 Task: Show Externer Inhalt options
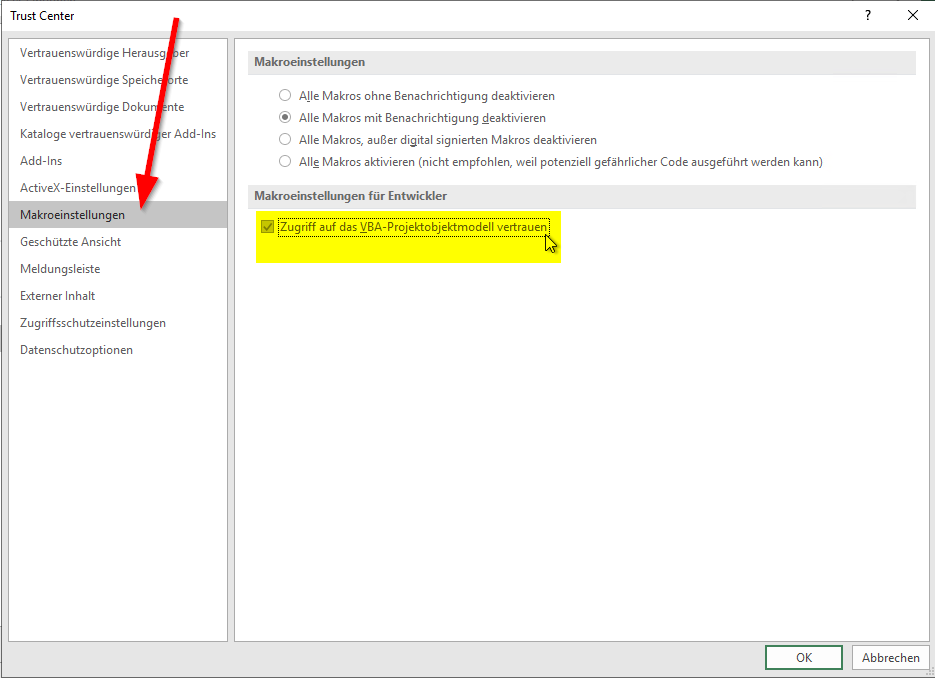click(58, 296)
